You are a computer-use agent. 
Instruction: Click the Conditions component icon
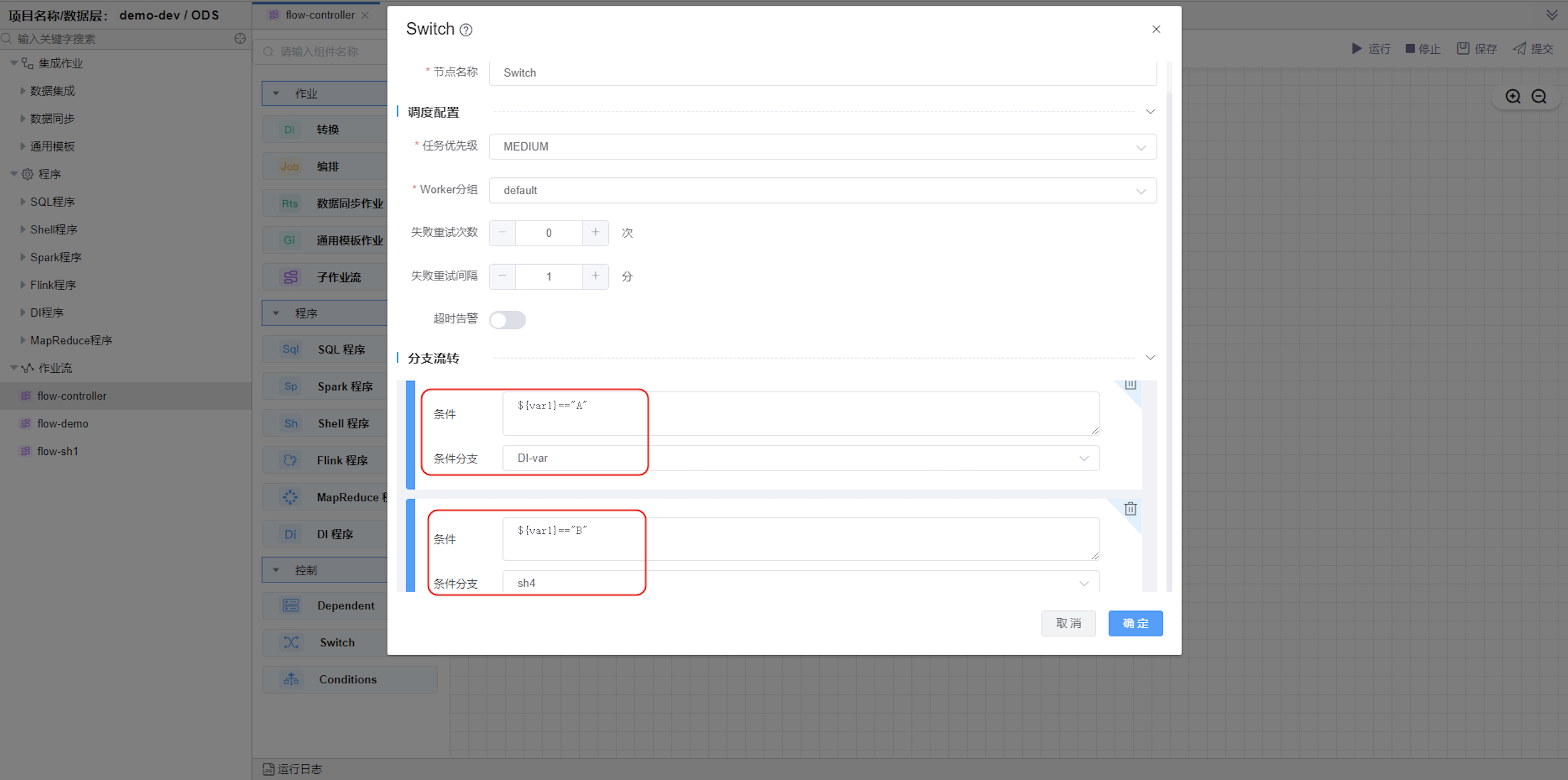tap(291, 679)
